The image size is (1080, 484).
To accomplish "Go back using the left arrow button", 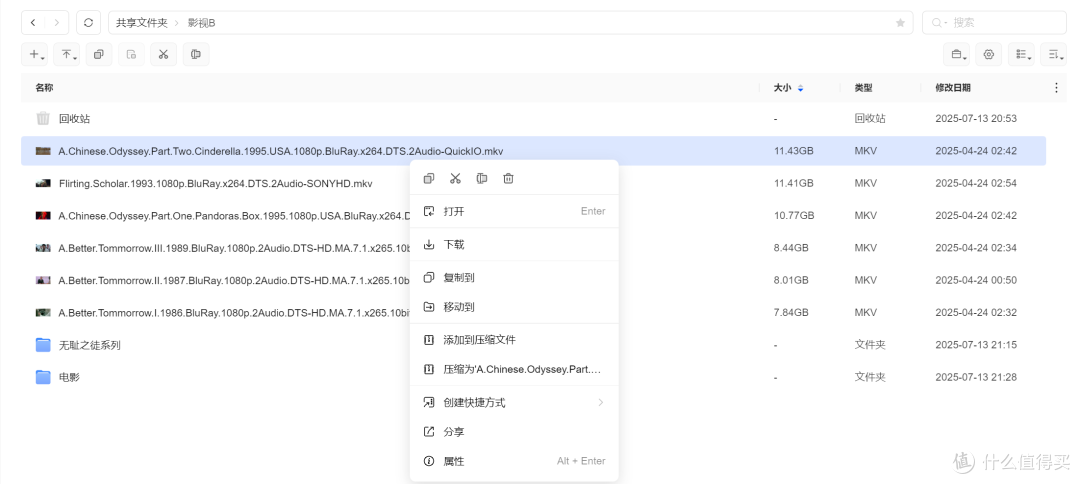I will [33, 23].
